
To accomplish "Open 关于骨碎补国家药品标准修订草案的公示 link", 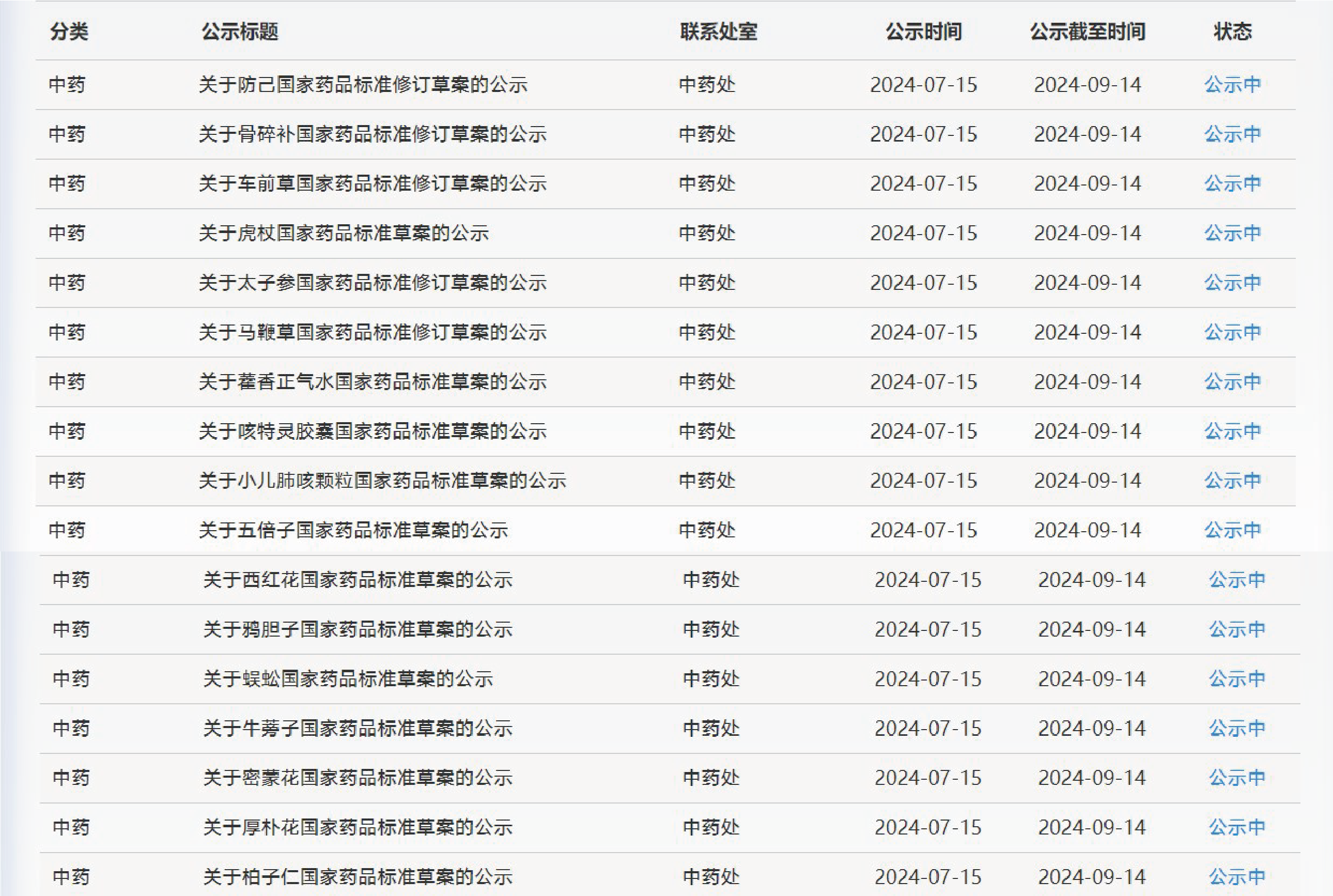I will [373, 134].
